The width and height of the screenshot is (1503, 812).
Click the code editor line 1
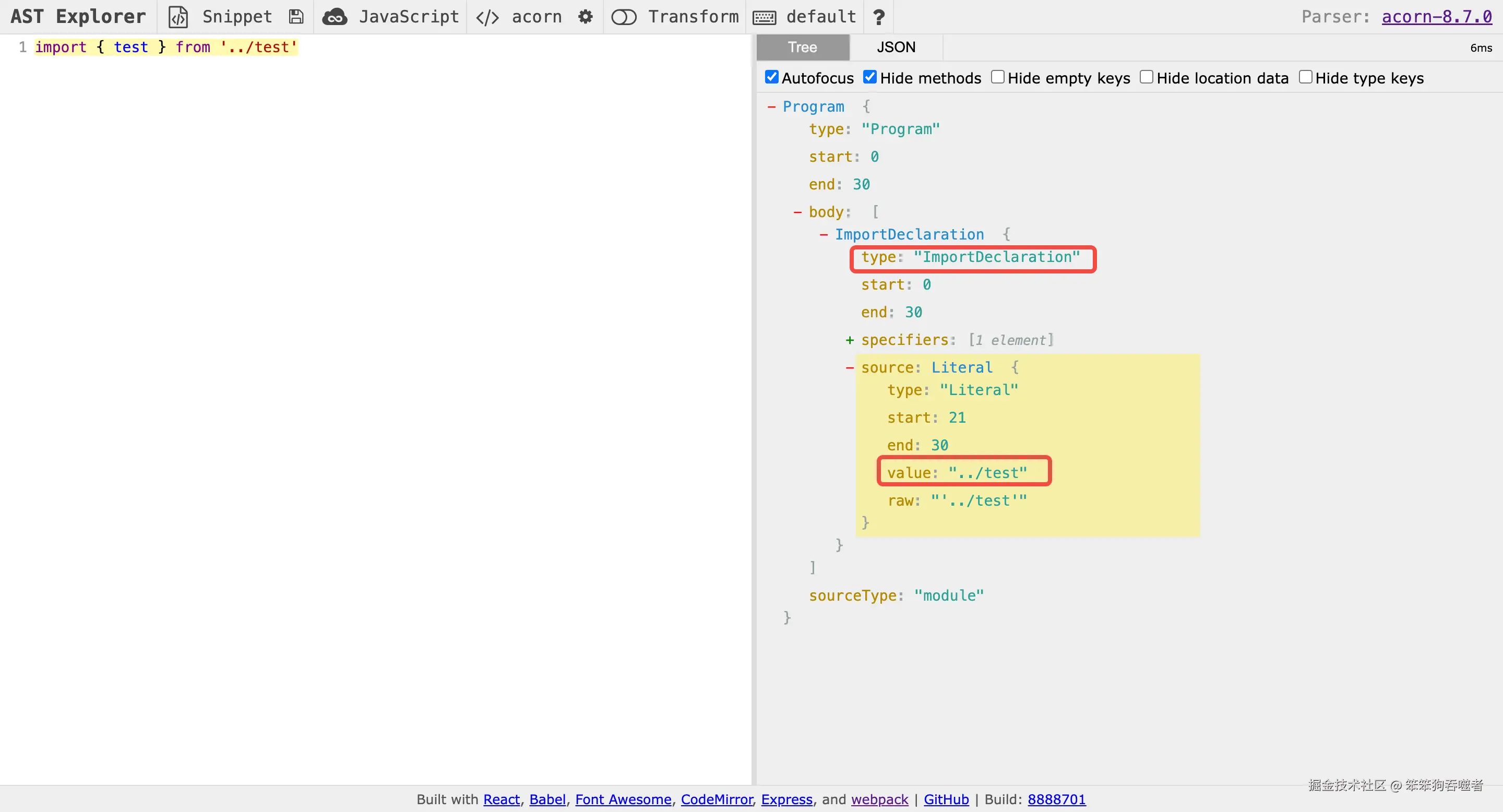166,47
